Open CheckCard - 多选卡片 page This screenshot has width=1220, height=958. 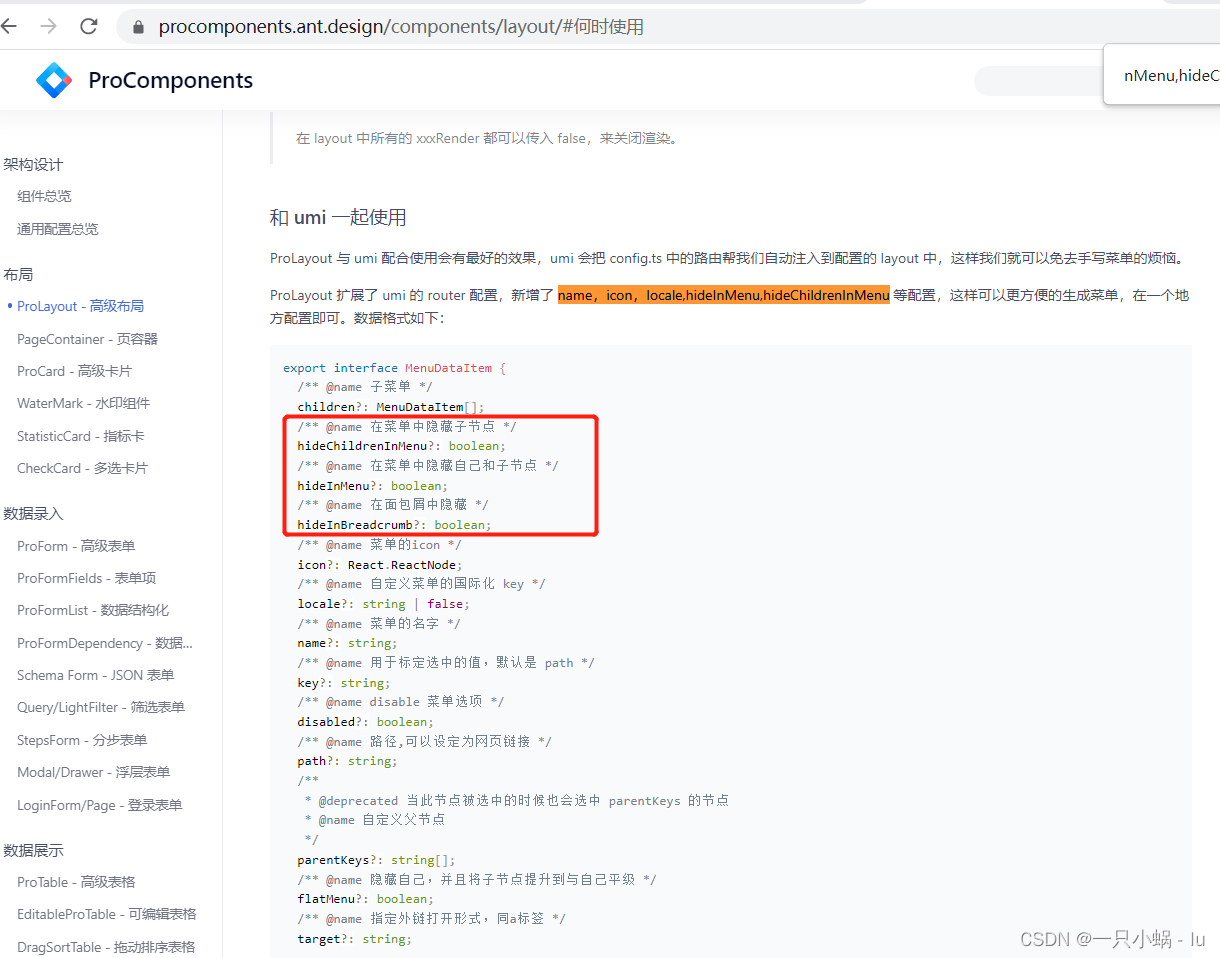pos(82,468)
